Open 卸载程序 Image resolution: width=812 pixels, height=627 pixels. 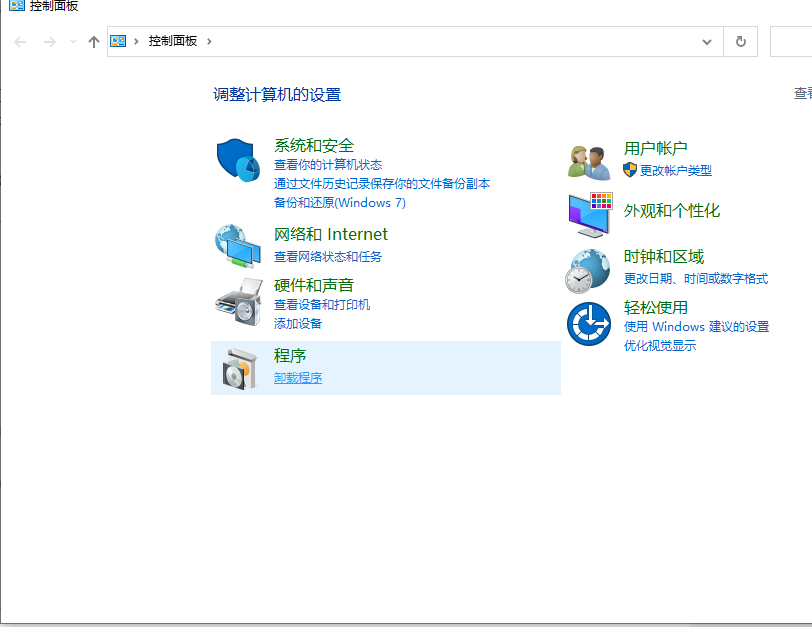click(297, 377)
